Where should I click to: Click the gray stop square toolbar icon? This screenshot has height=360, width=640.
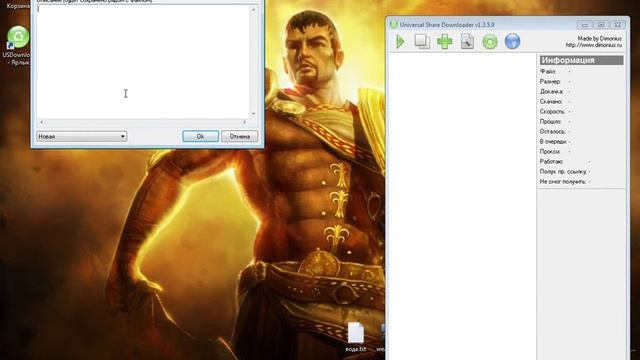coord(422,41)
